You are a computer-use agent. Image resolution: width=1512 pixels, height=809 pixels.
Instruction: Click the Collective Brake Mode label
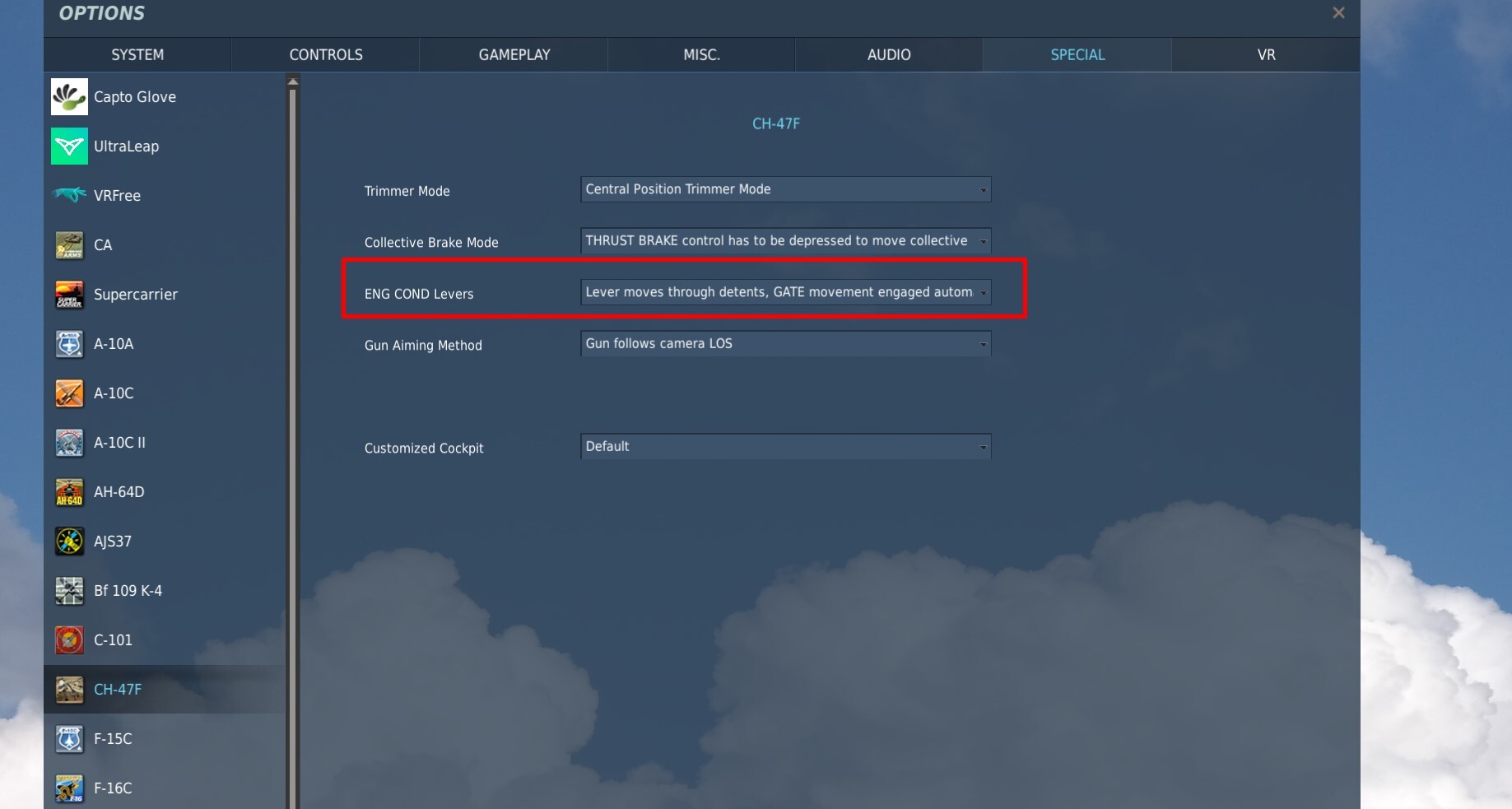(431, 243)
